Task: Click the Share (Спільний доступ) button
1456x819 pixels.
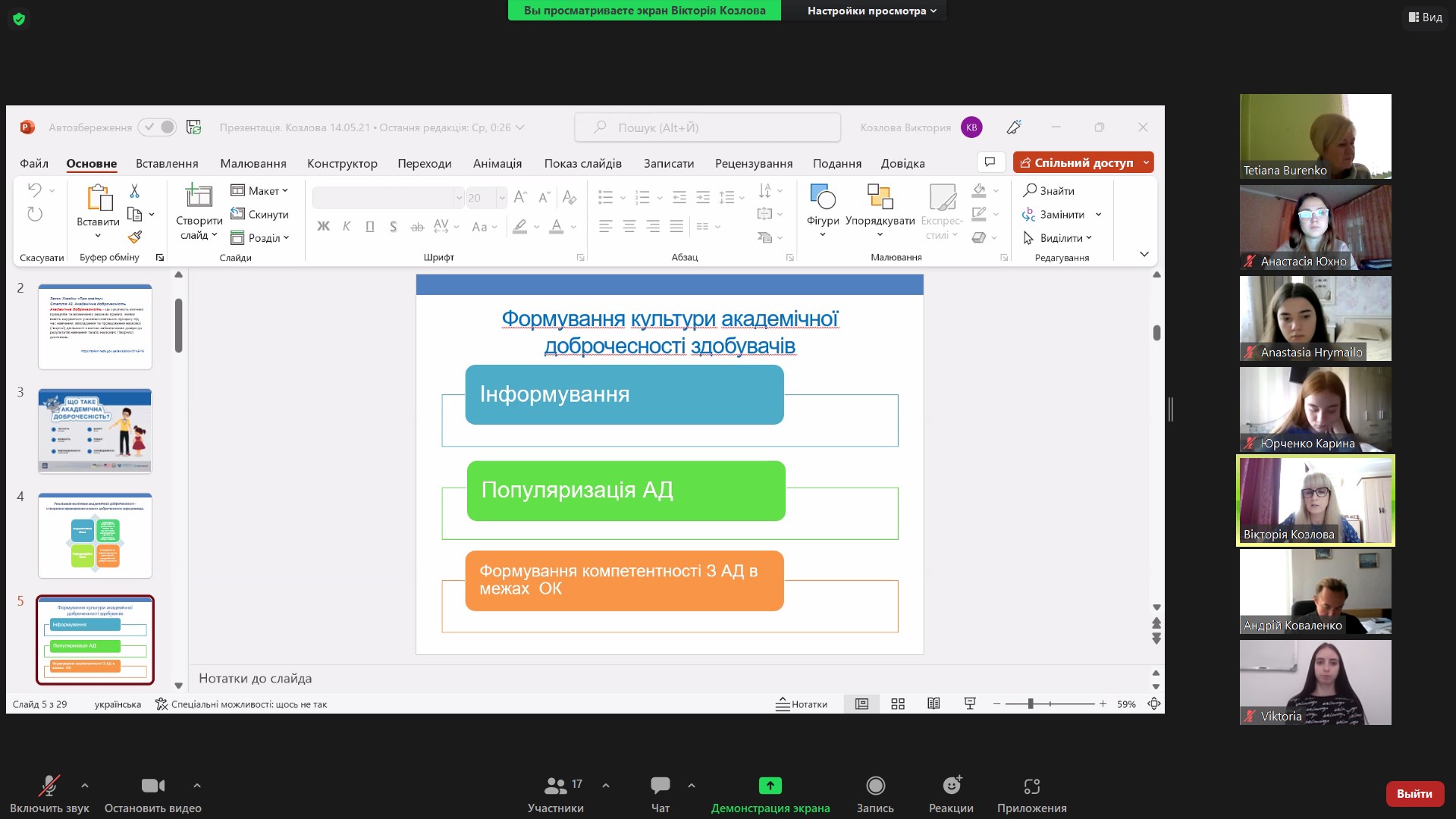Action: 1076,162
